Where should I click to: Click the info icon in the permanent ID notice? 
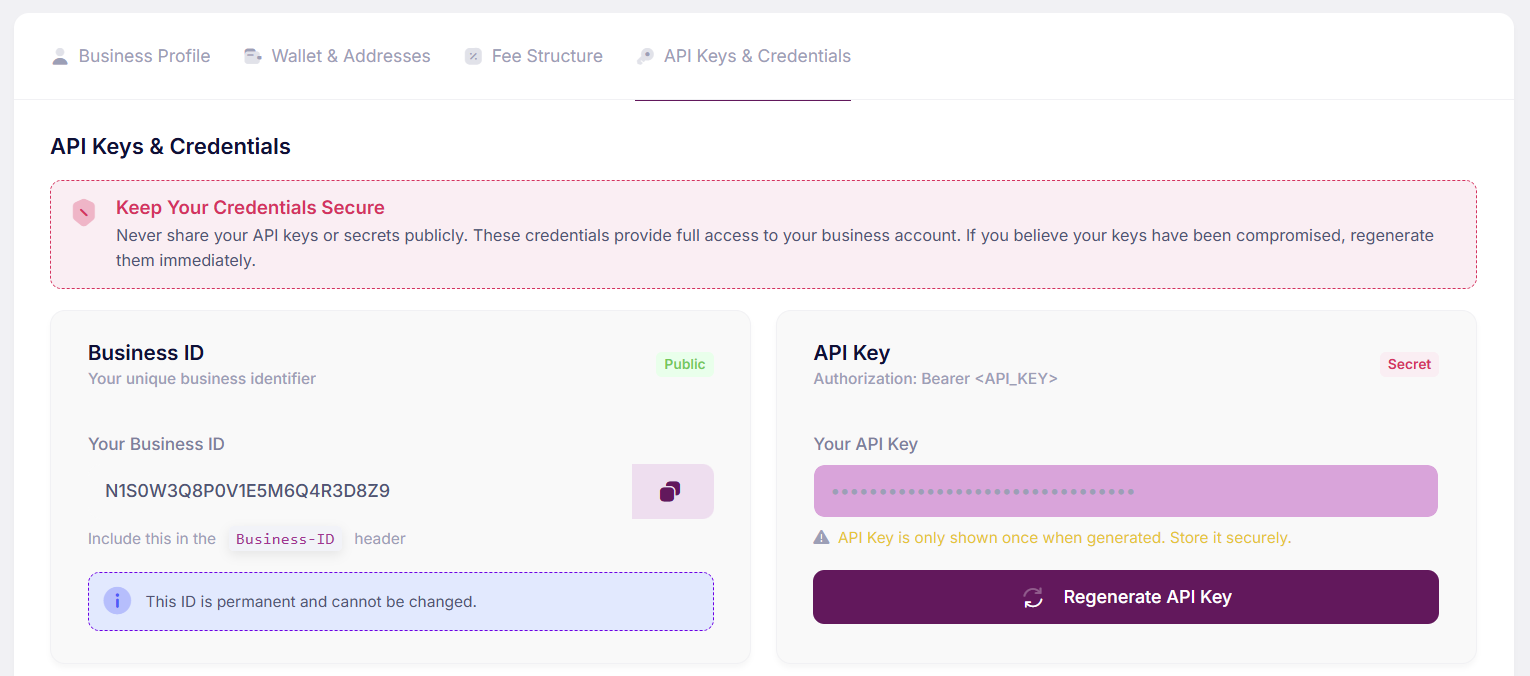[x=117, y=601]
